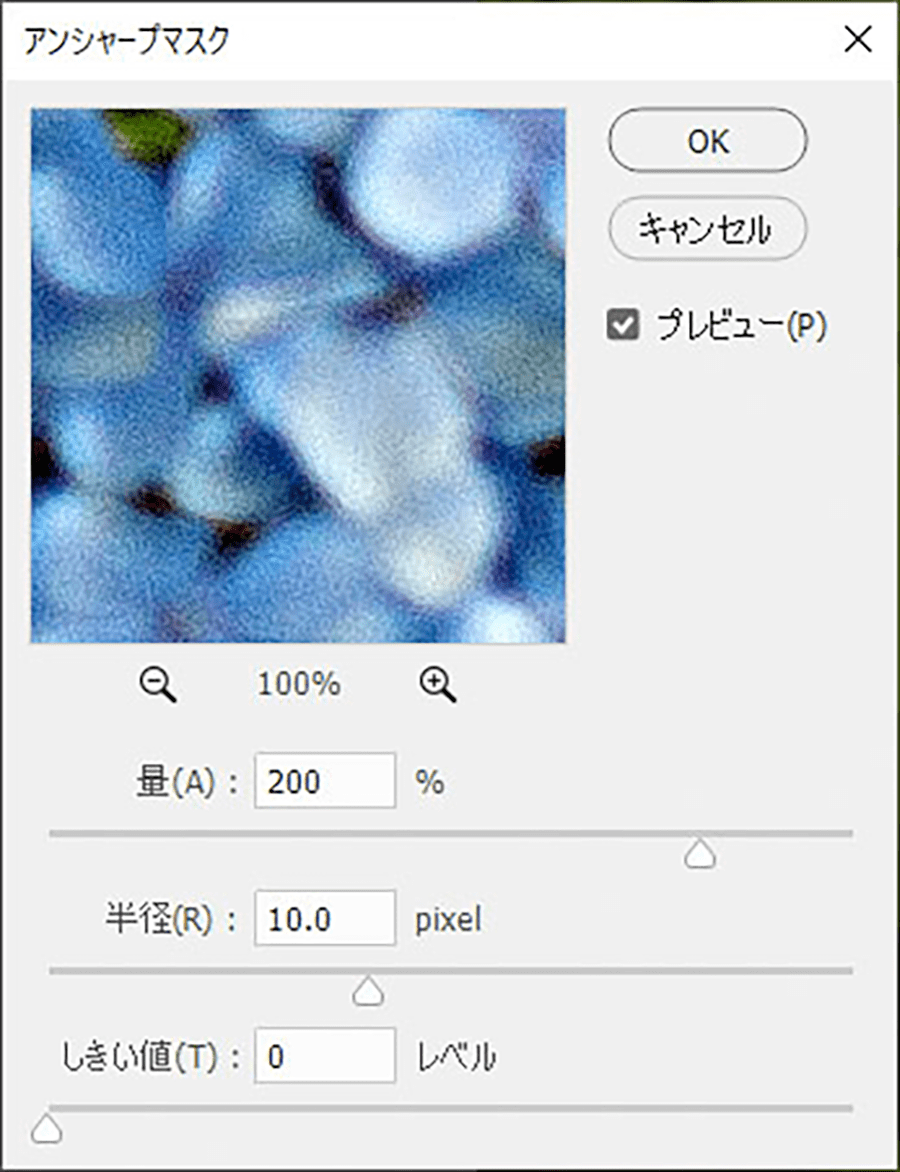Click the pixel unit label beside radius
900x1172 pixels.
[x=448, y=919]
